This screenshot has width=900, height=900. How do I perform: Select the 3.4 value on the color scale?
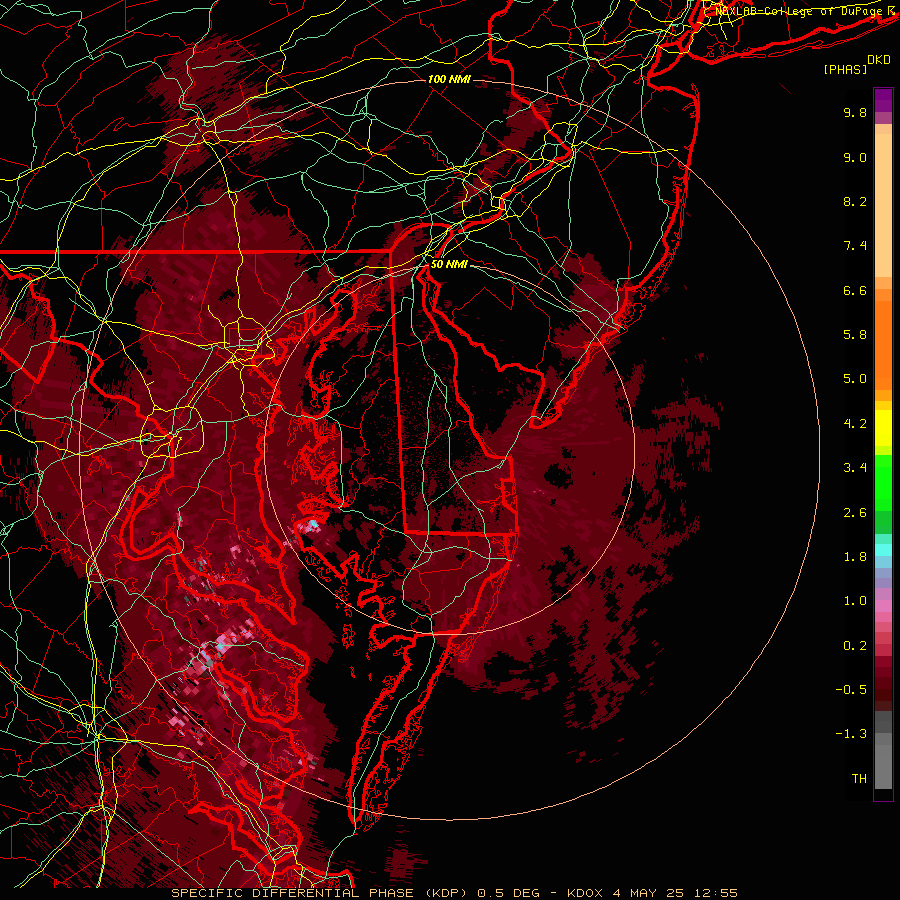[x=855, y=468]
